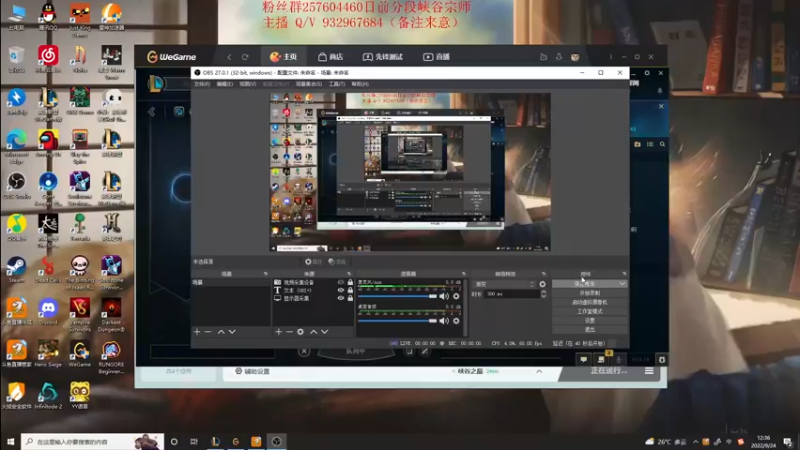Viewport: 800px width, 450px height.
Task: Open the scene transition 渐变 dropdown
Action: (505, 284)
